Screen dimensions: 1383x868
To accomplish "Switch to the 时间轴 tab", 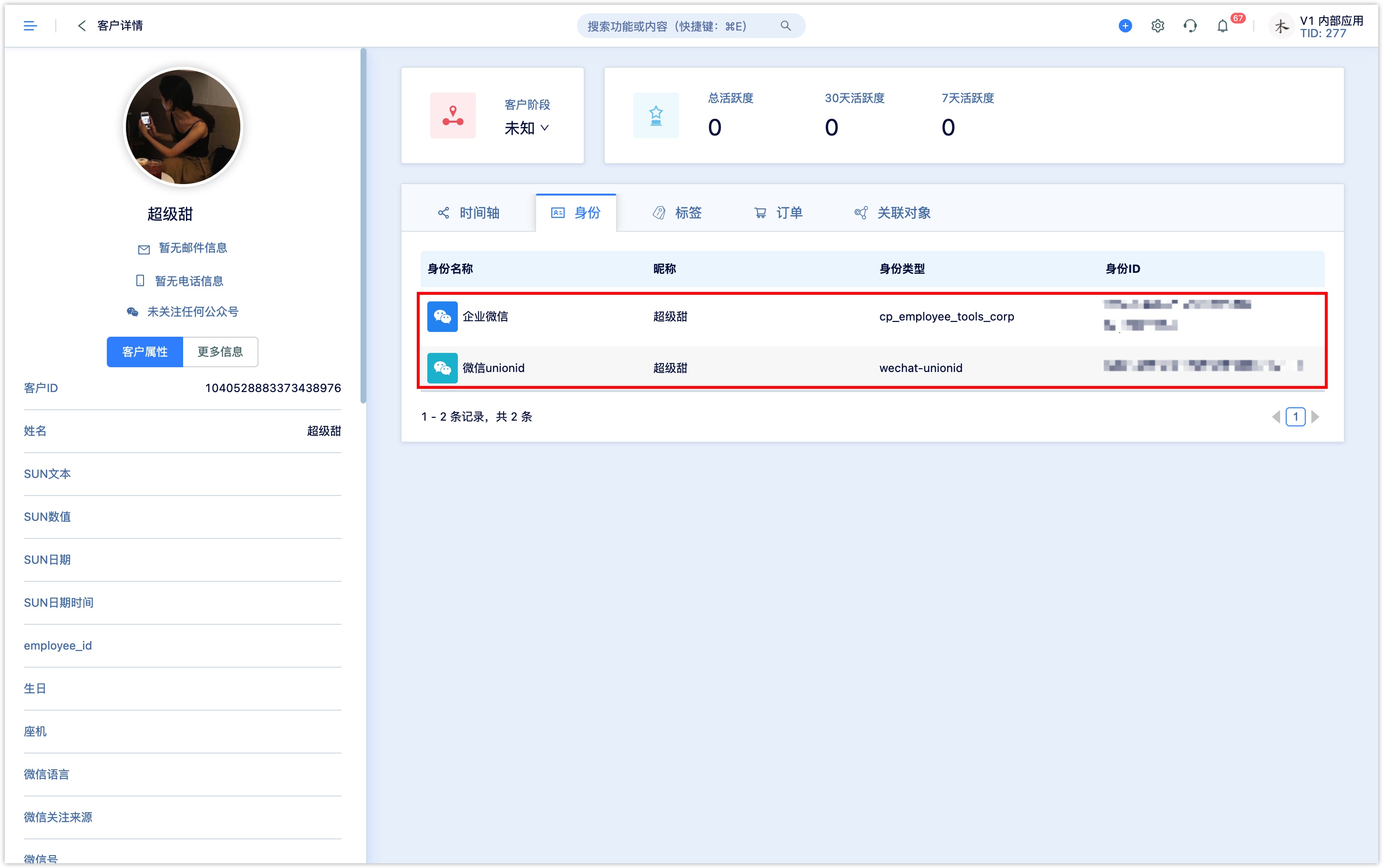I will (469, 213).
